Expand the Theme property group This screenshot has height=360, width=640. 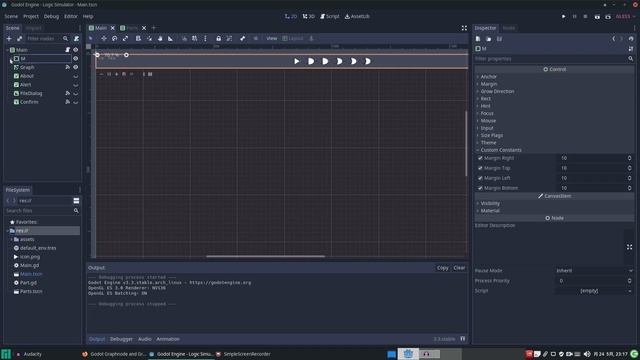tap(488, 143)
